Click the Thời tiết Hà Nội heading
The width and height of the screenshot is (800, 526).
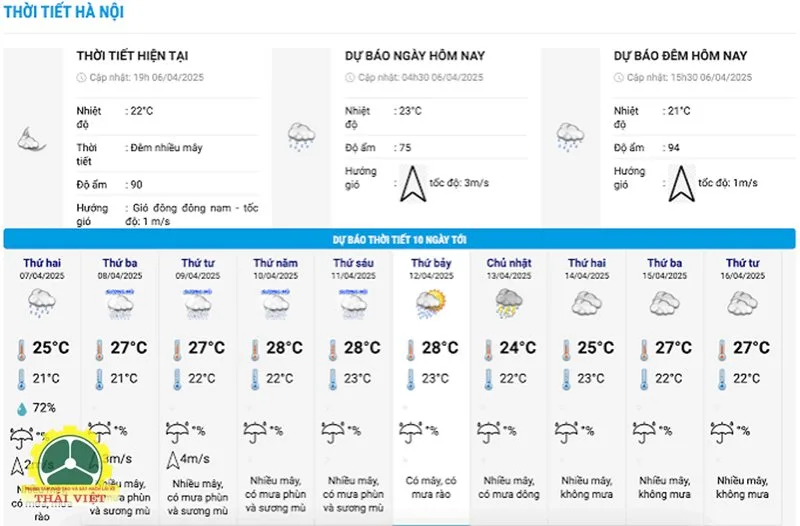(64, 12)
